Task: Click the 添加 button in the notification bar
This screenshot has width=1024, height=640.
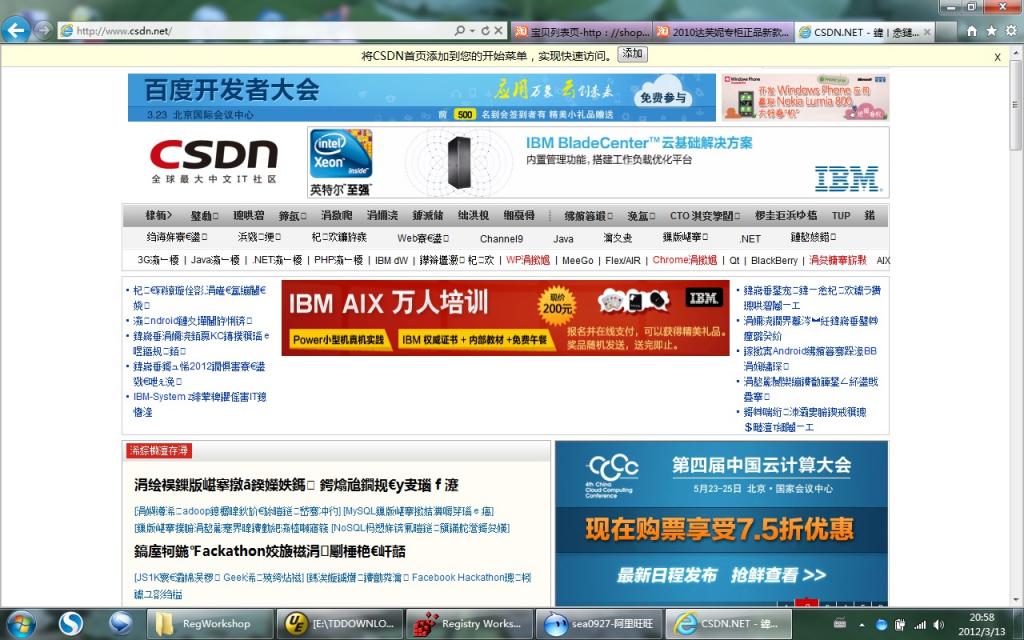Action: [x=632, y=54]
